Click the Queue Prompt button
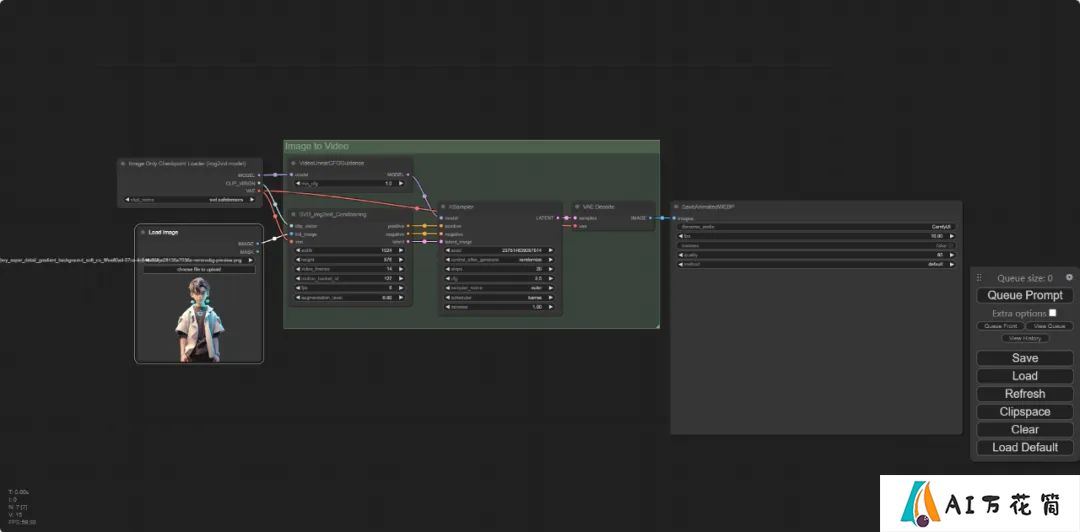The height and width of the screenshot is (532, 1080). tap(1024, 295)
